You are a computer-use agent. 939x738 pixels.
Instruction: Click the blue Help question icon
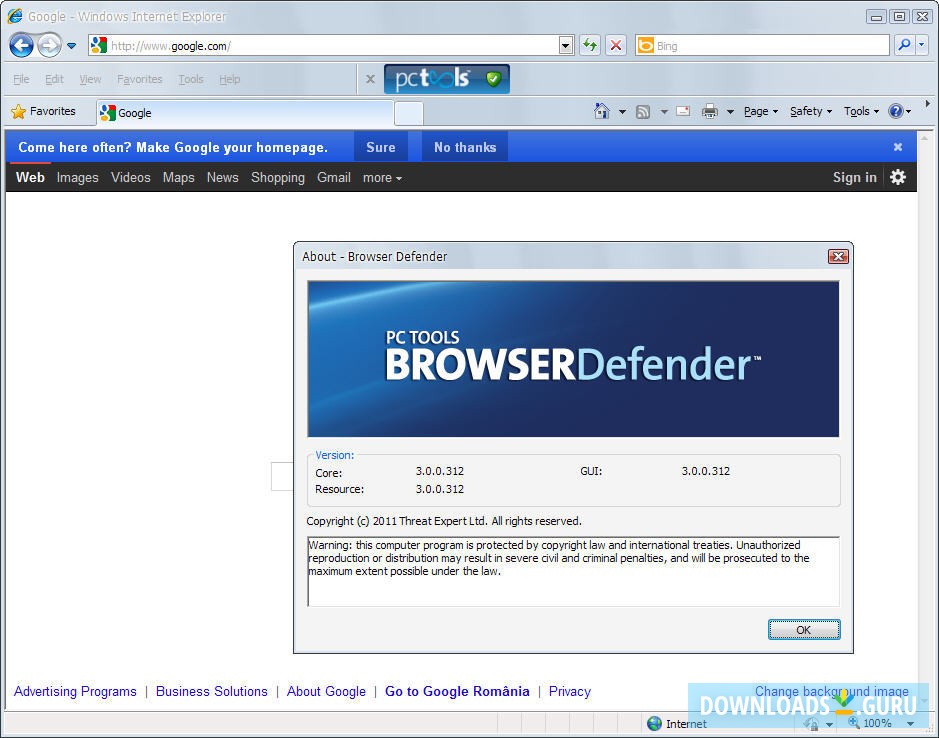tap(896, 111)
